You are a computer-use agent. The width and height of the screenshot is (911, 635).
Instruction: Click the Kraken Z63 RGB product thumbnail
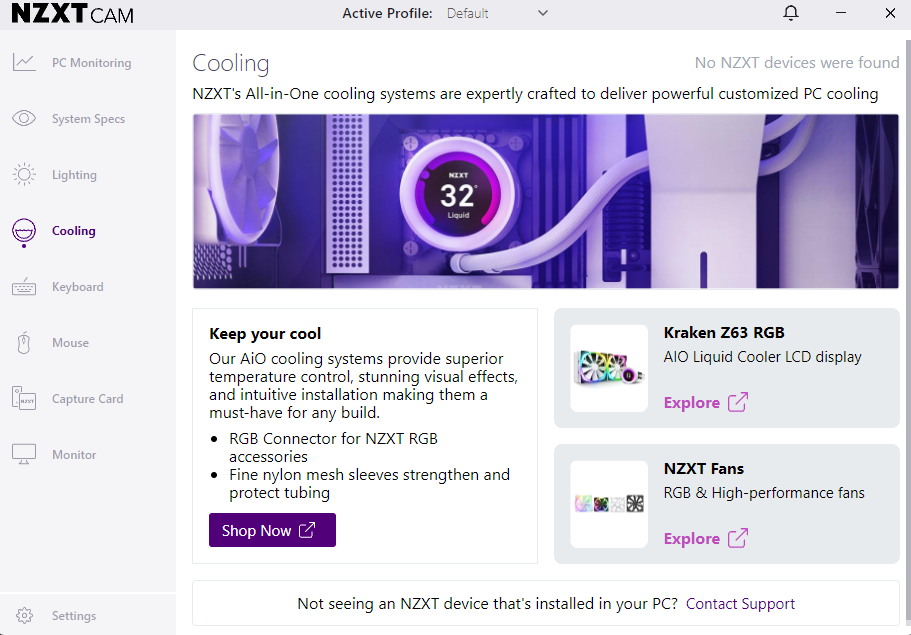[x=609, y=368]
